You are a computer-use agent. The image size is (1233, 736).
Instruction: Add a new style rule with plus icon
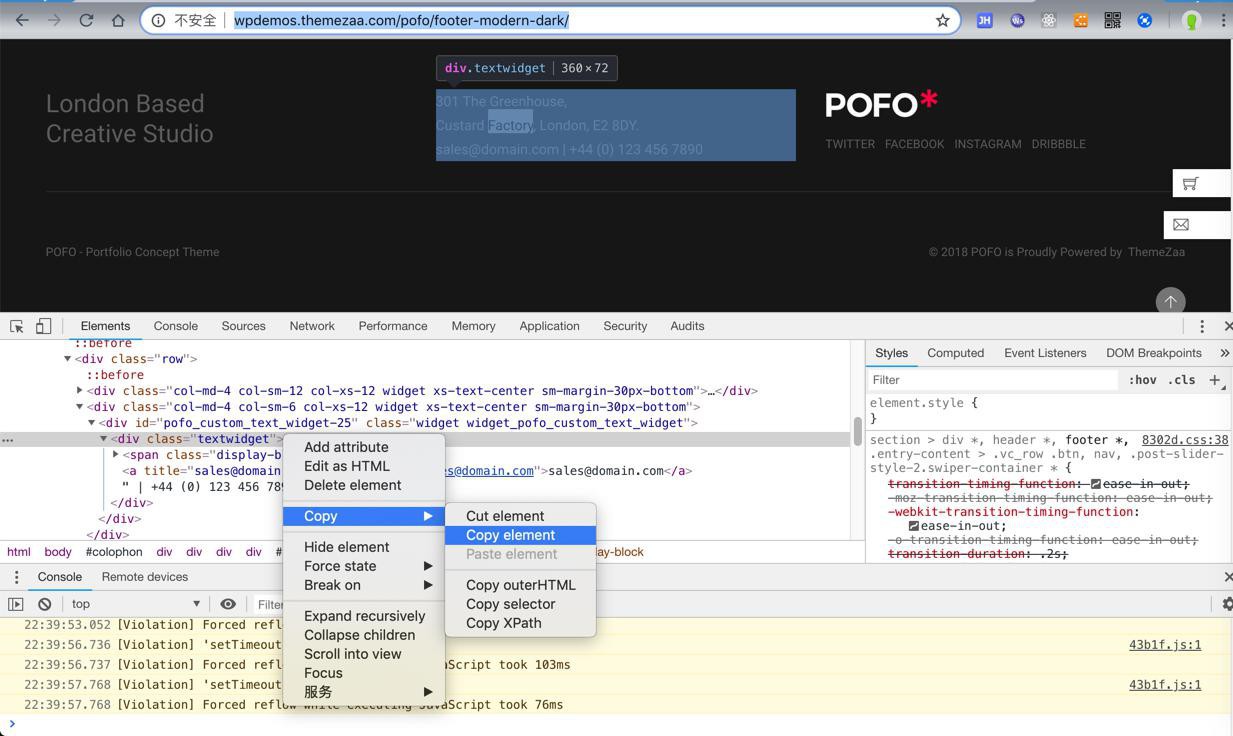[x=1215, y=380]
